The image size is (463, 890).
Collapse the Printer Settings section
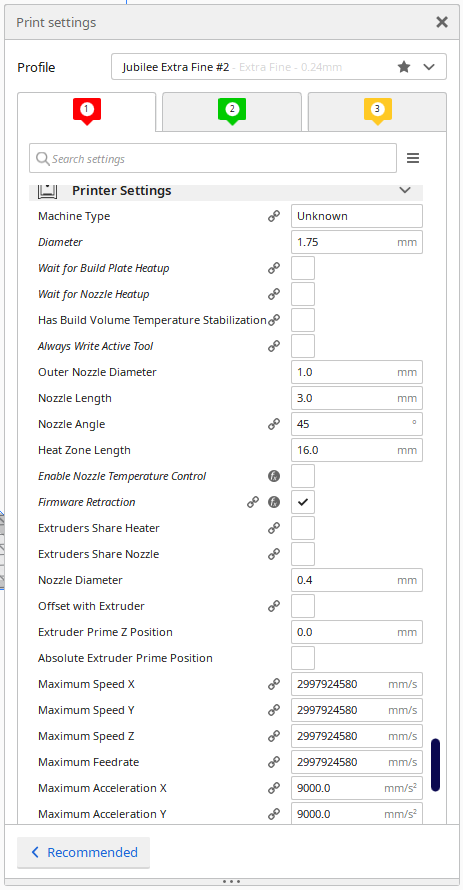[405, 190]
